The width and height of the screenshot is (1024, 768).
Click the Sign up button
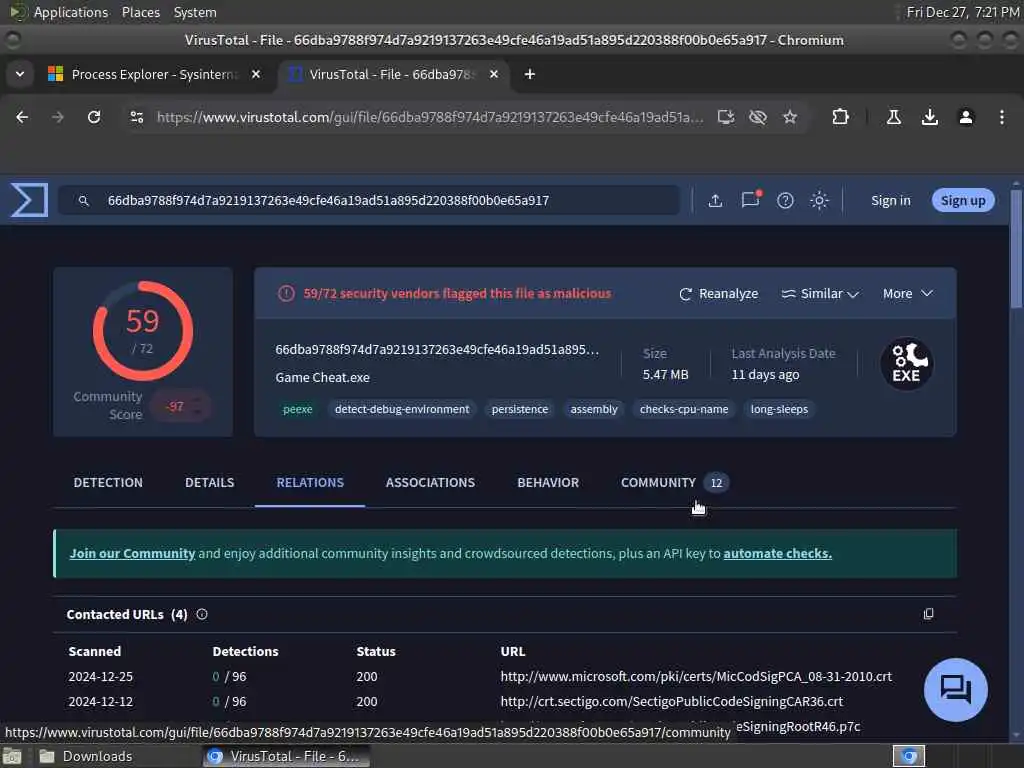pos(963,200)
